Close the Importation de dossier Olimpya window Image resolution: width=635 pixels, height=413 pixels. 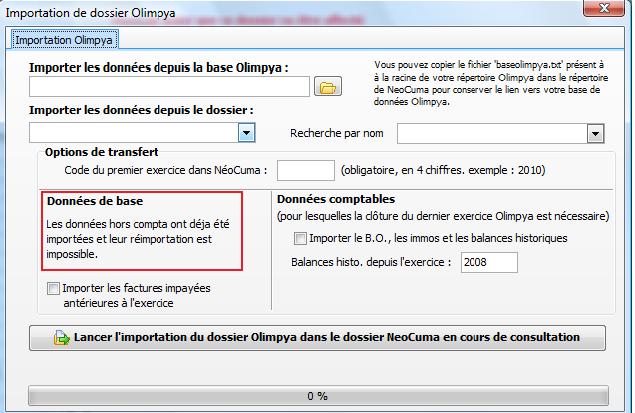click(x=603, y=9)
